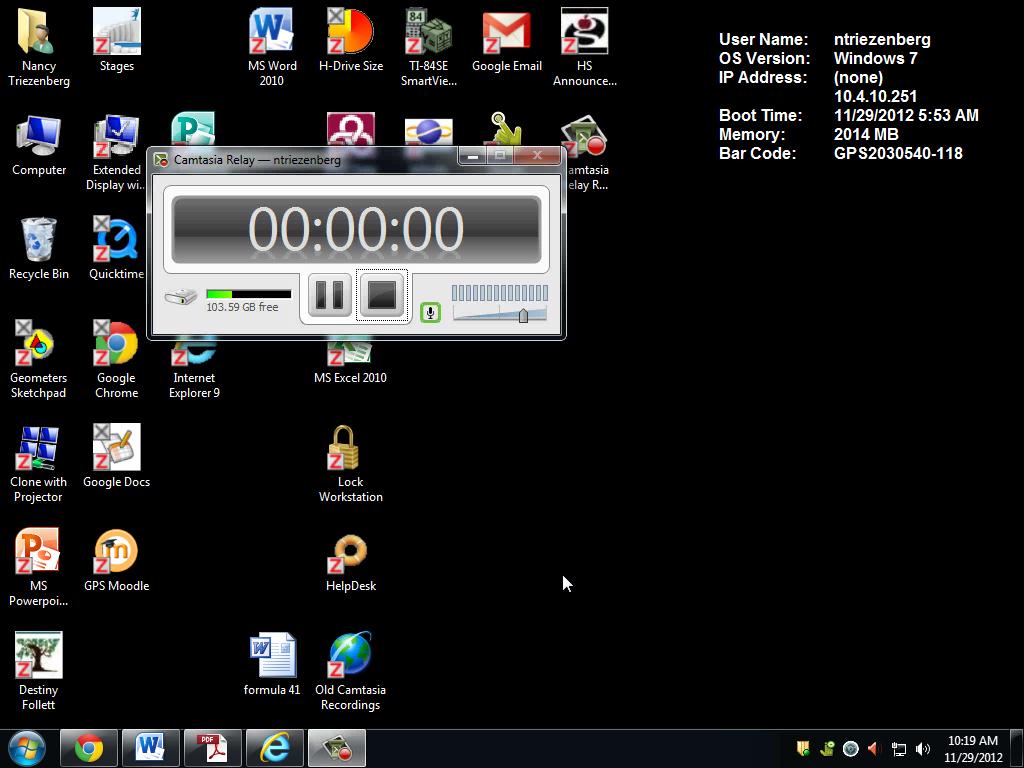
Task: Adjust the microphone volume slider handle
Action: [x=523, y=316]
